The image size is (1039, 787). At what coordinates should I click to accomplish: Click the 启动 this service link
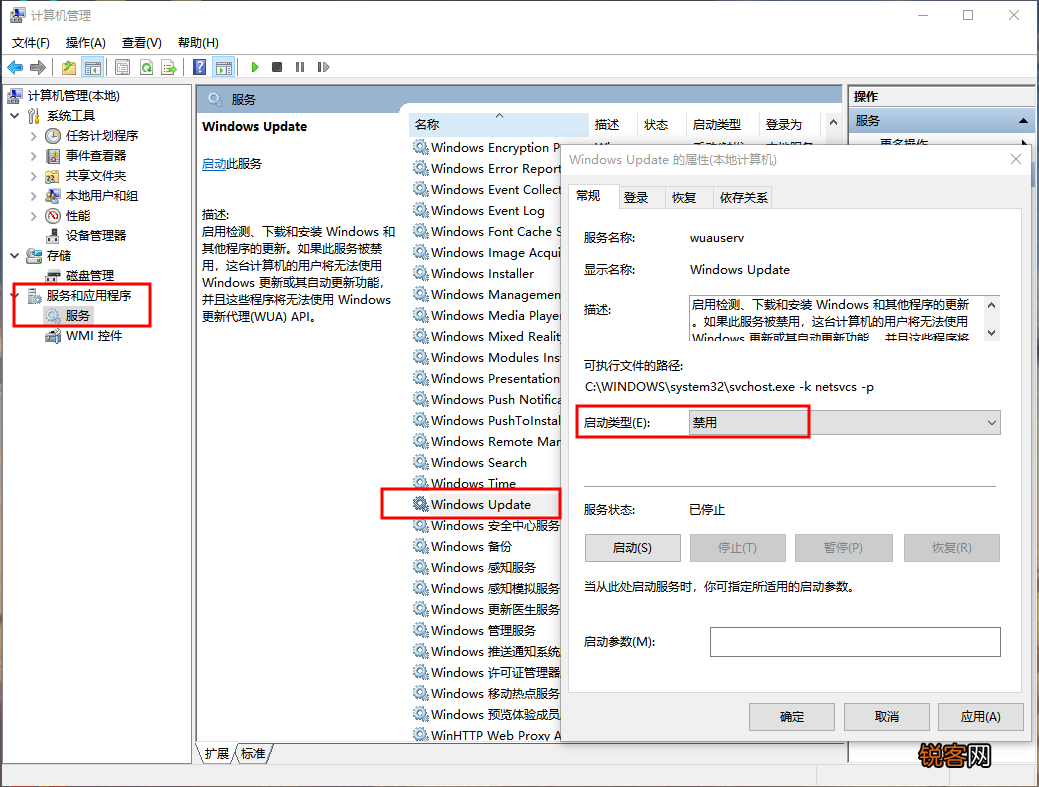pos(214,164)
